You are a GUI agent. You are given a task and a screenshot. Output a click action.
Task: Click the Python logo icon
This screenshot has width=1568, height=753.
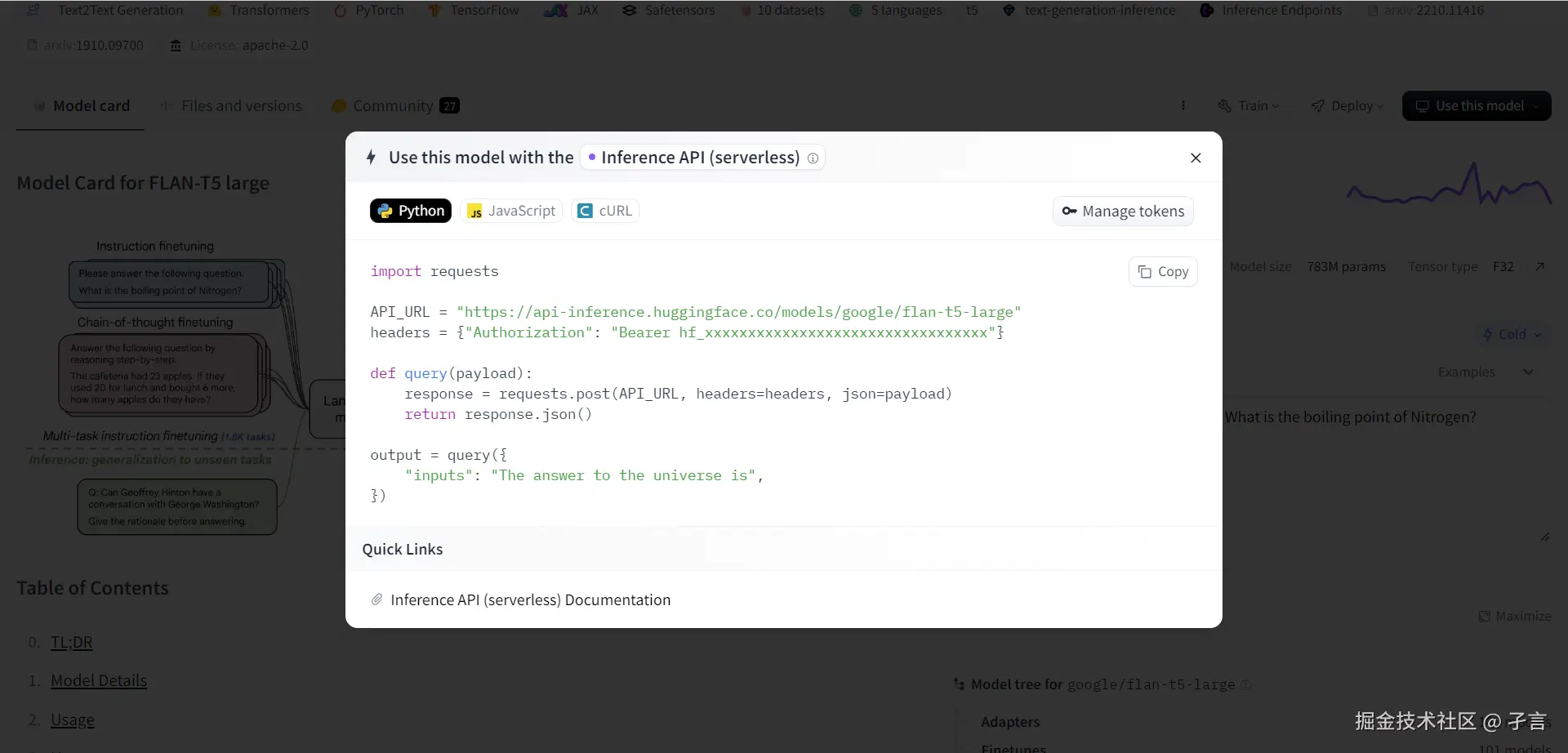point(385,211)
